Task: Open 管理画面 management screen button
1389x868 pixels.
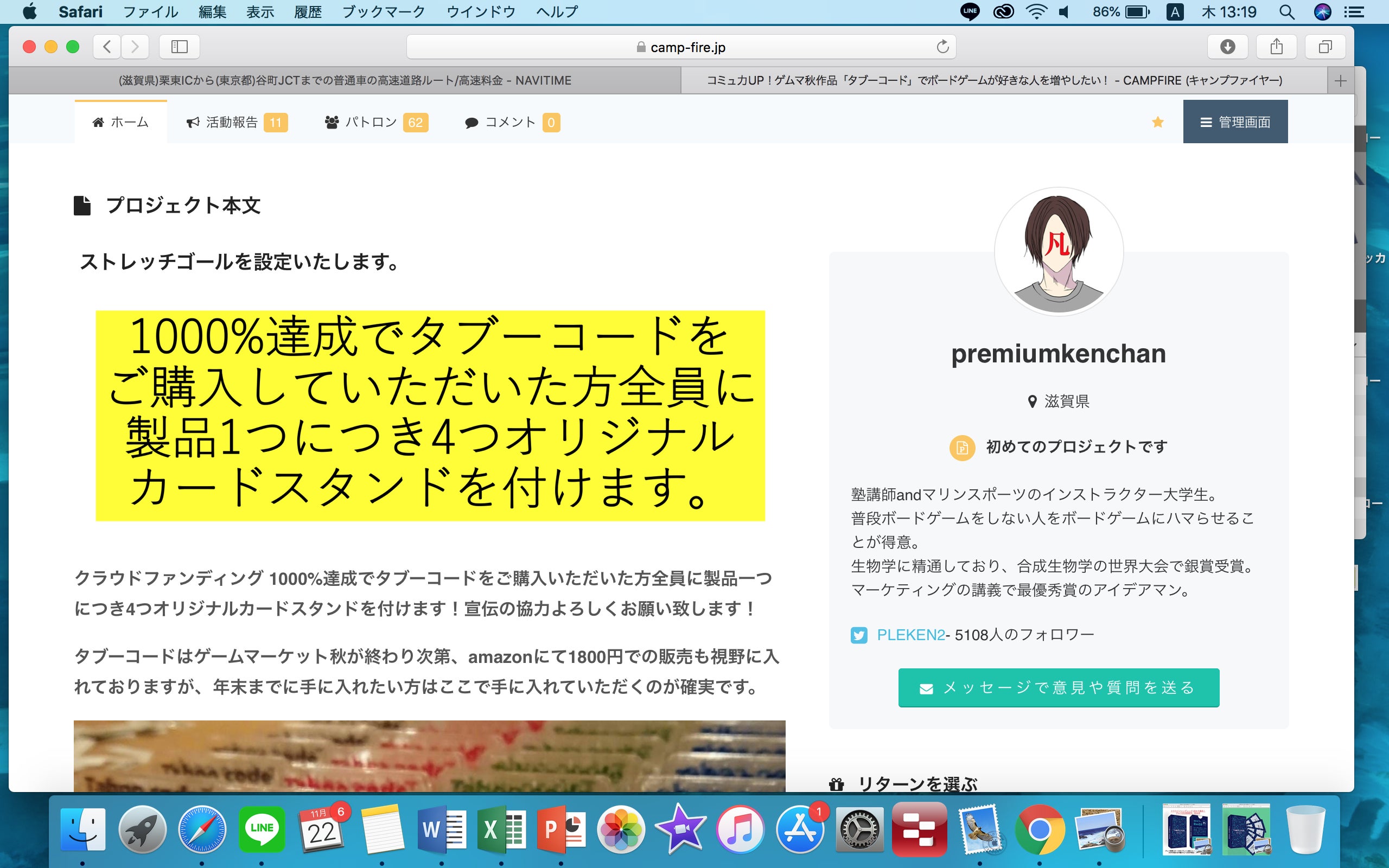Action: point(1235,122)
